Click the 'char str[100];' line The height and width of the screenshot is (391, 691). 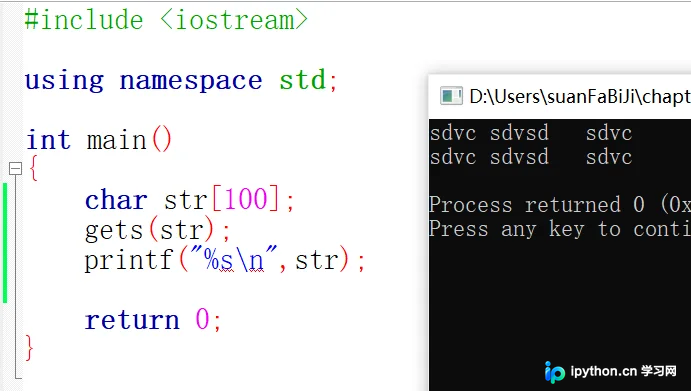click(x=189, y=200)
